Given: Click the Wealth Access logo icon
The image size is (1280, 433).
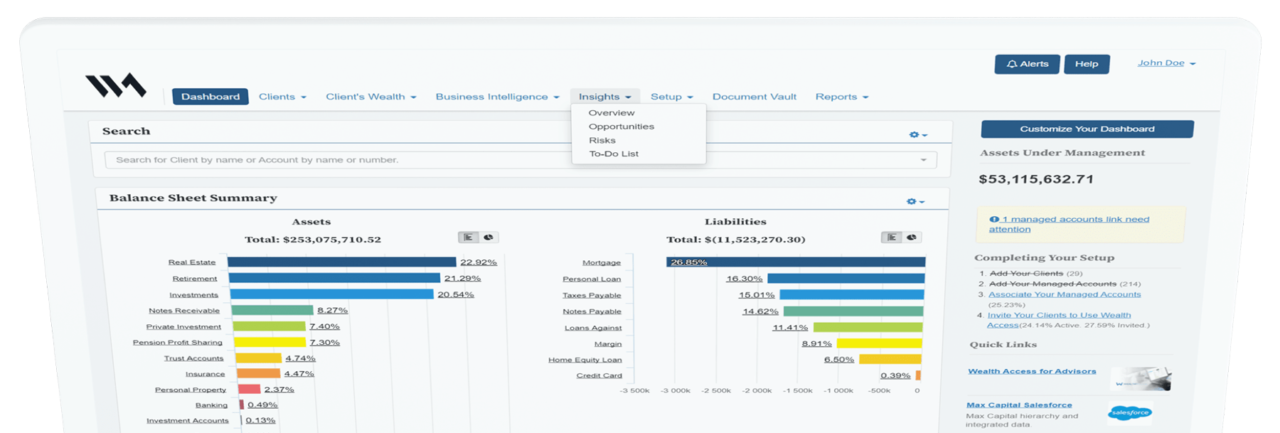Looking at the screenshot, I should [115, 86].
